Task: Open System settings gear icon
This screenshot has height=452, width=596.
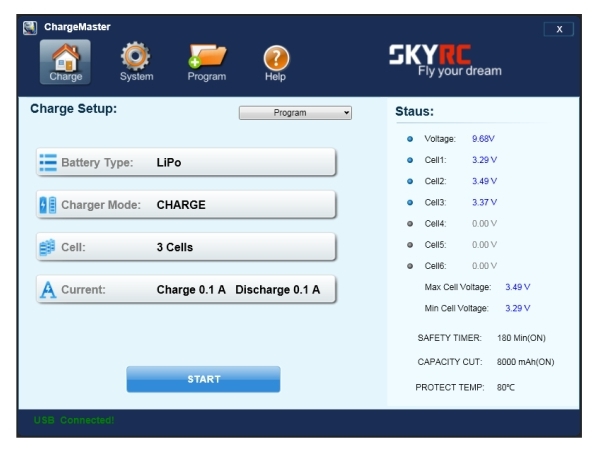Action: [x=136, y=56]
